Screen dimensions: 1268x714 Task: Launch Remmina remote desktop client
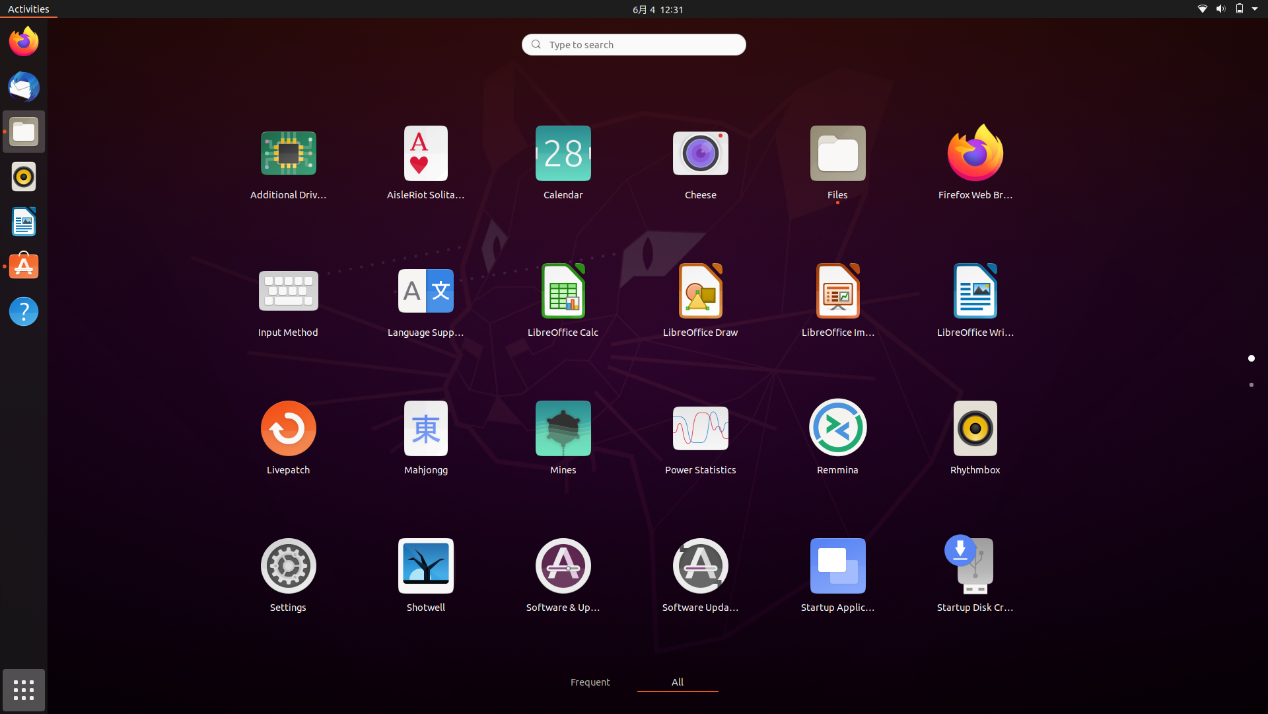(x=838, y=428)
